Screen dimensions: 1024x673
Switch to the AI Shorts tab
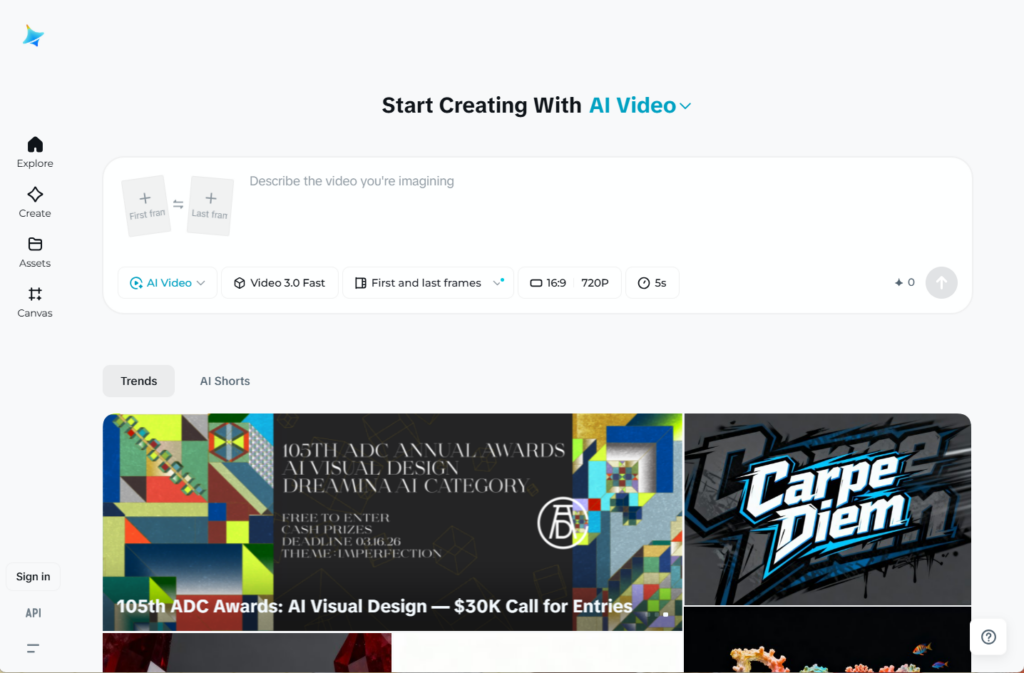click(225, 381)
